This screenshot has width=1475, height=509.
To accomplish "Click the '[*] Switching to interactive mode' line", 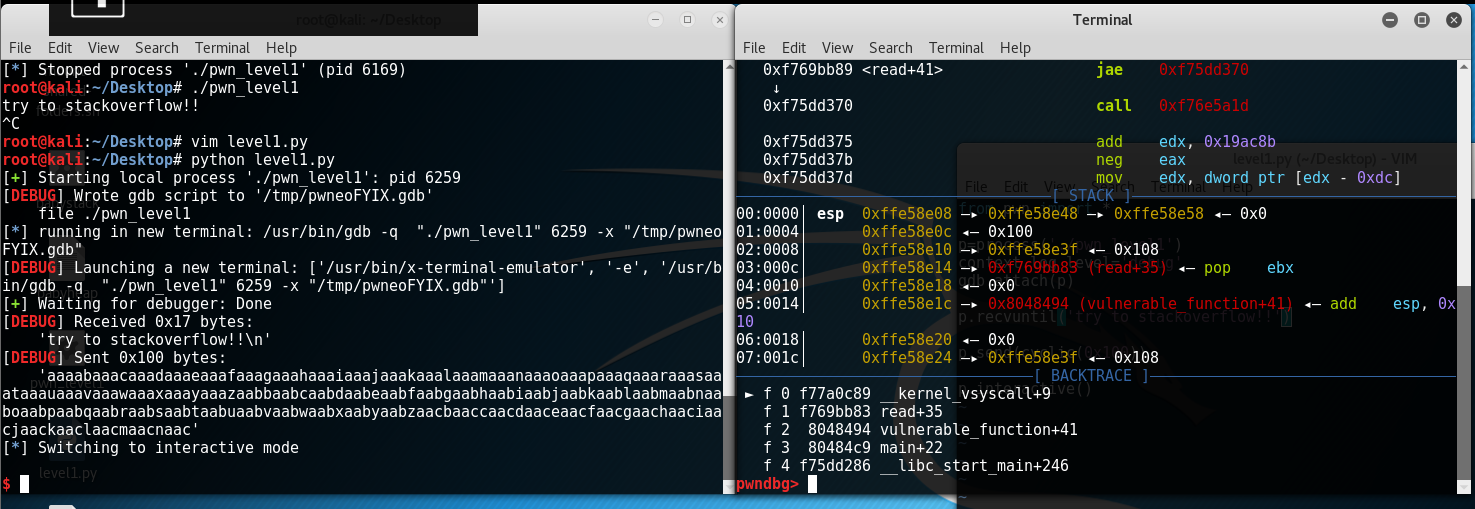I will pos(151,448).
